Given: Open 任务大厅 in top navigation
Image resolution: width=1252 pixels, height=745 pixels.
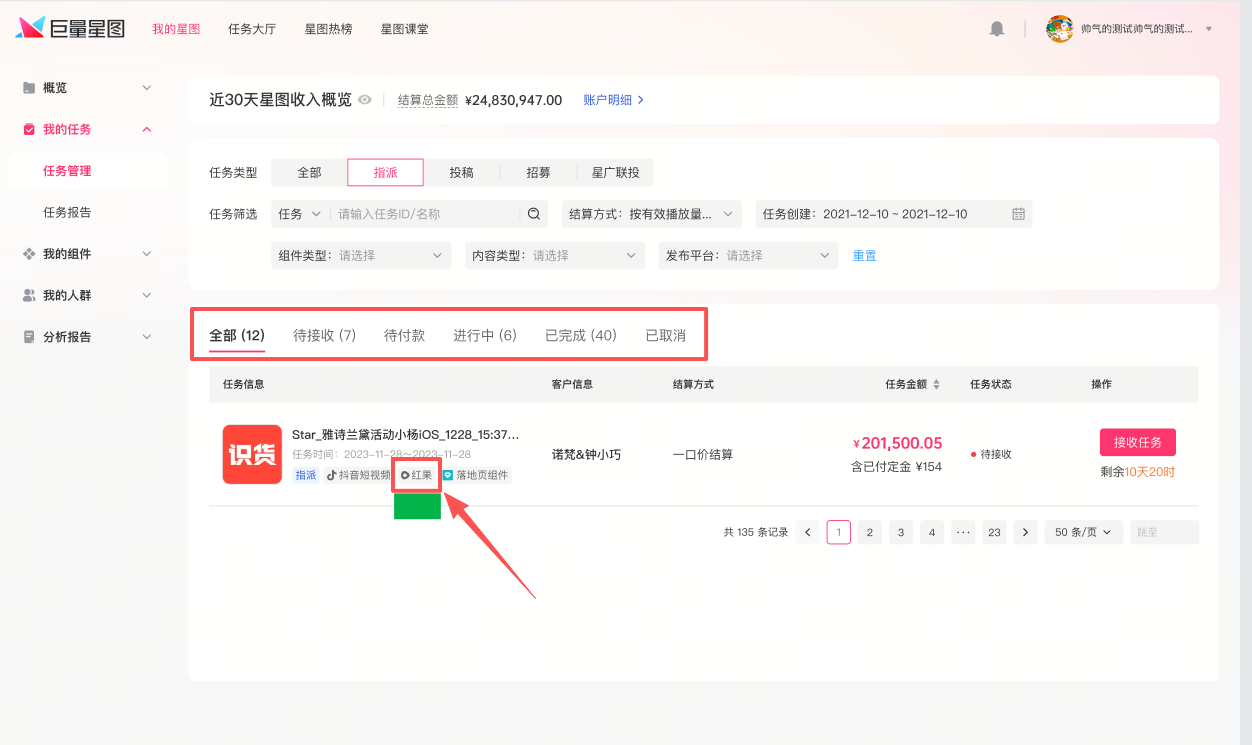Looking at the screenshot, I should [252, 29].
